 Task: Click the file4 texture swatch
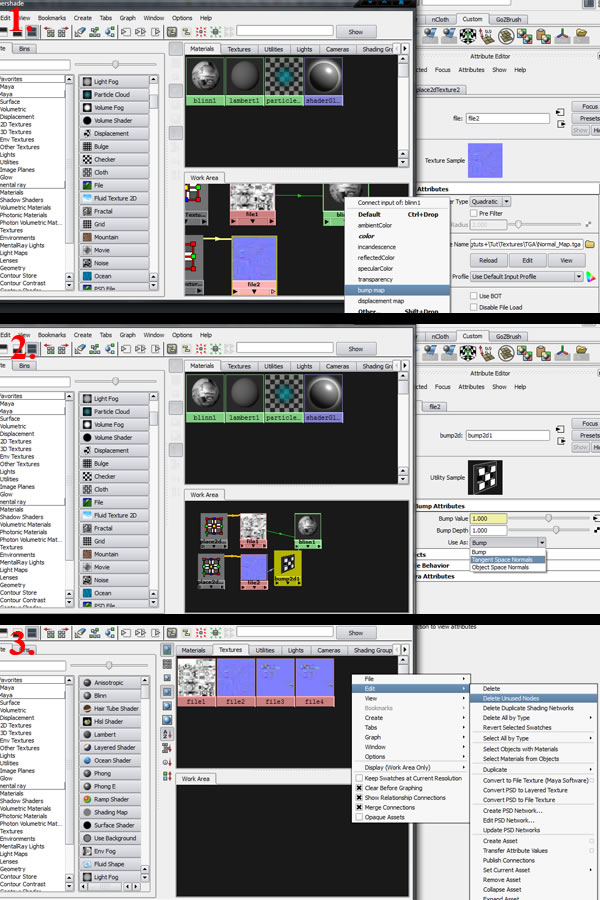coord(314,682)
